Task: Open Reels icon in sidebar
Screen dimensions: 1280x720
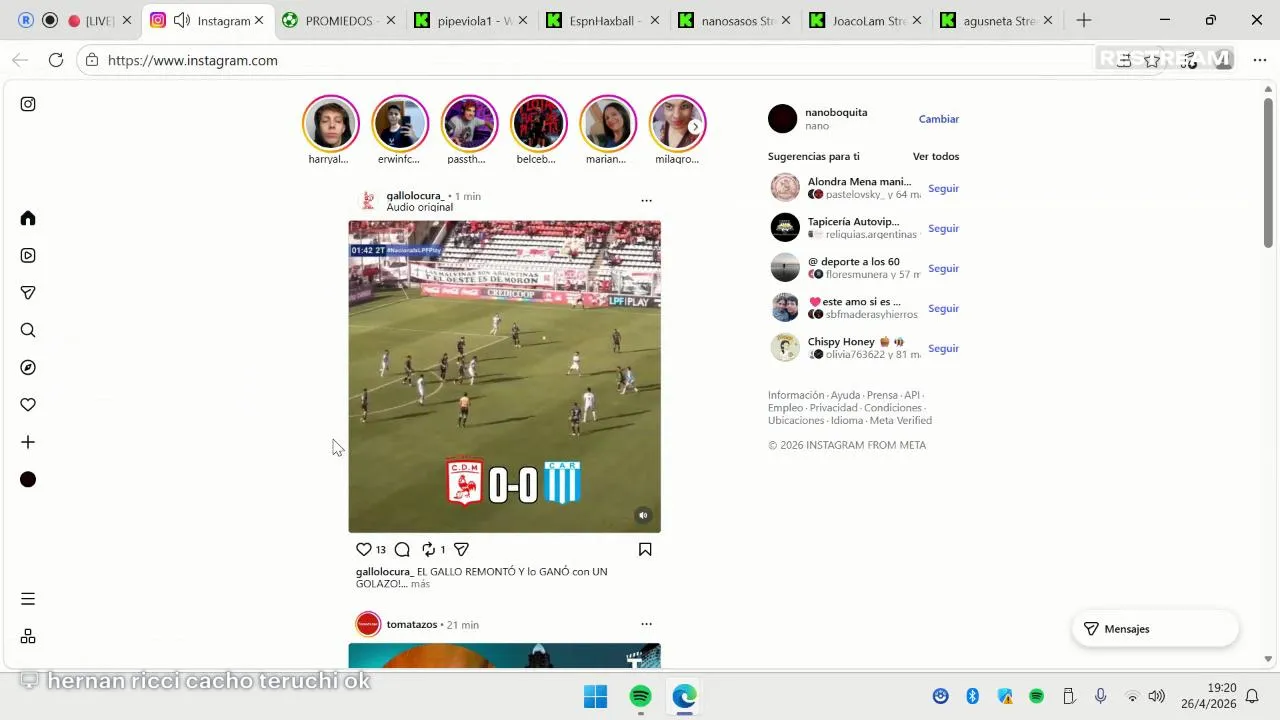Action: click(28, 255)
